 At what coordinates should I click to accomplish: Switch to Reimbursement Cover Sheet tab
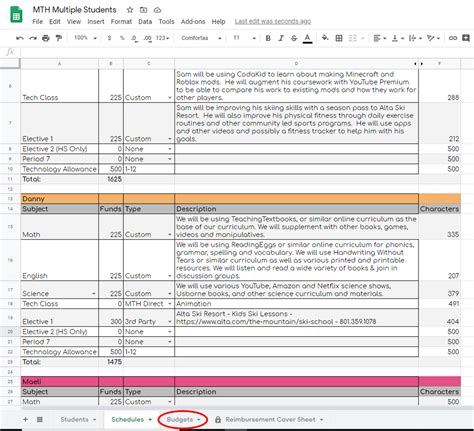(x=270, y=420)
